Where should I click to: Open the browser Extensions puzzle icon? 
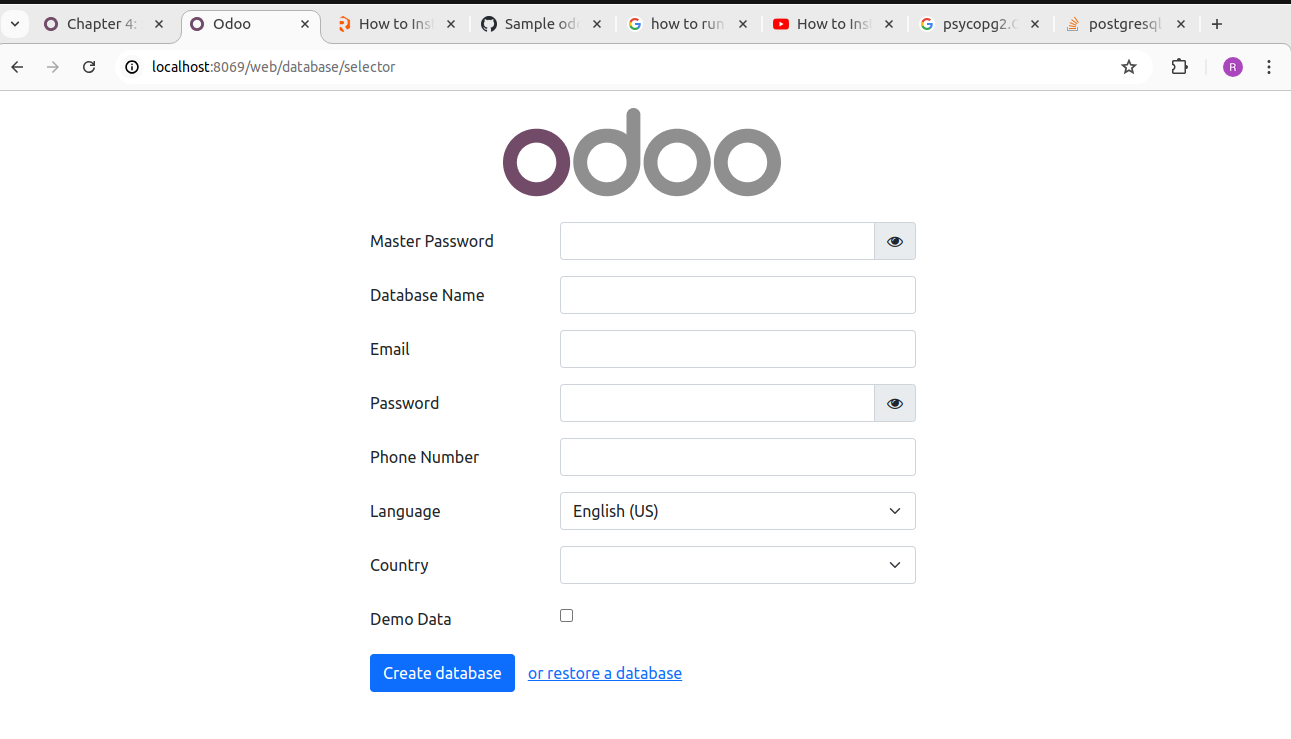point(1180,67)
